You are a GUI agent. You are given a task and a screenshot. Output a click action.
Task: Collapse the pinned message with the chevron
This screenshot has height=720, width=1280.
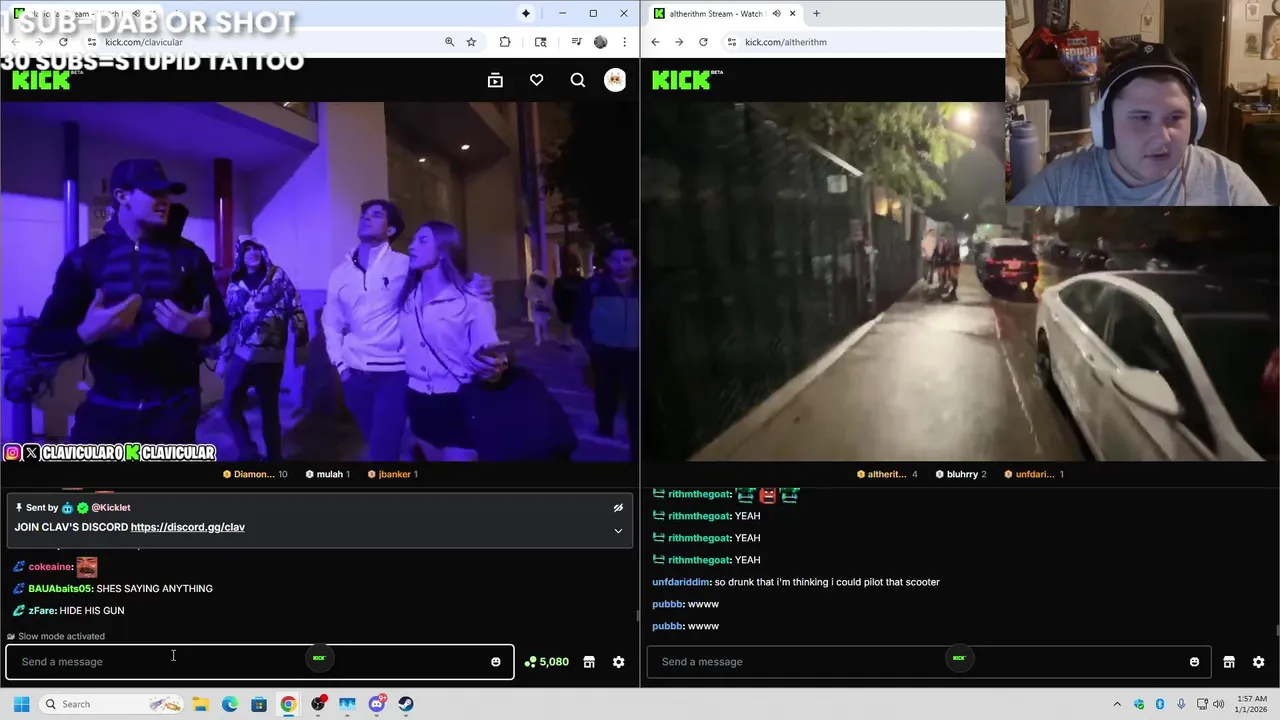[x=618, y=531]
